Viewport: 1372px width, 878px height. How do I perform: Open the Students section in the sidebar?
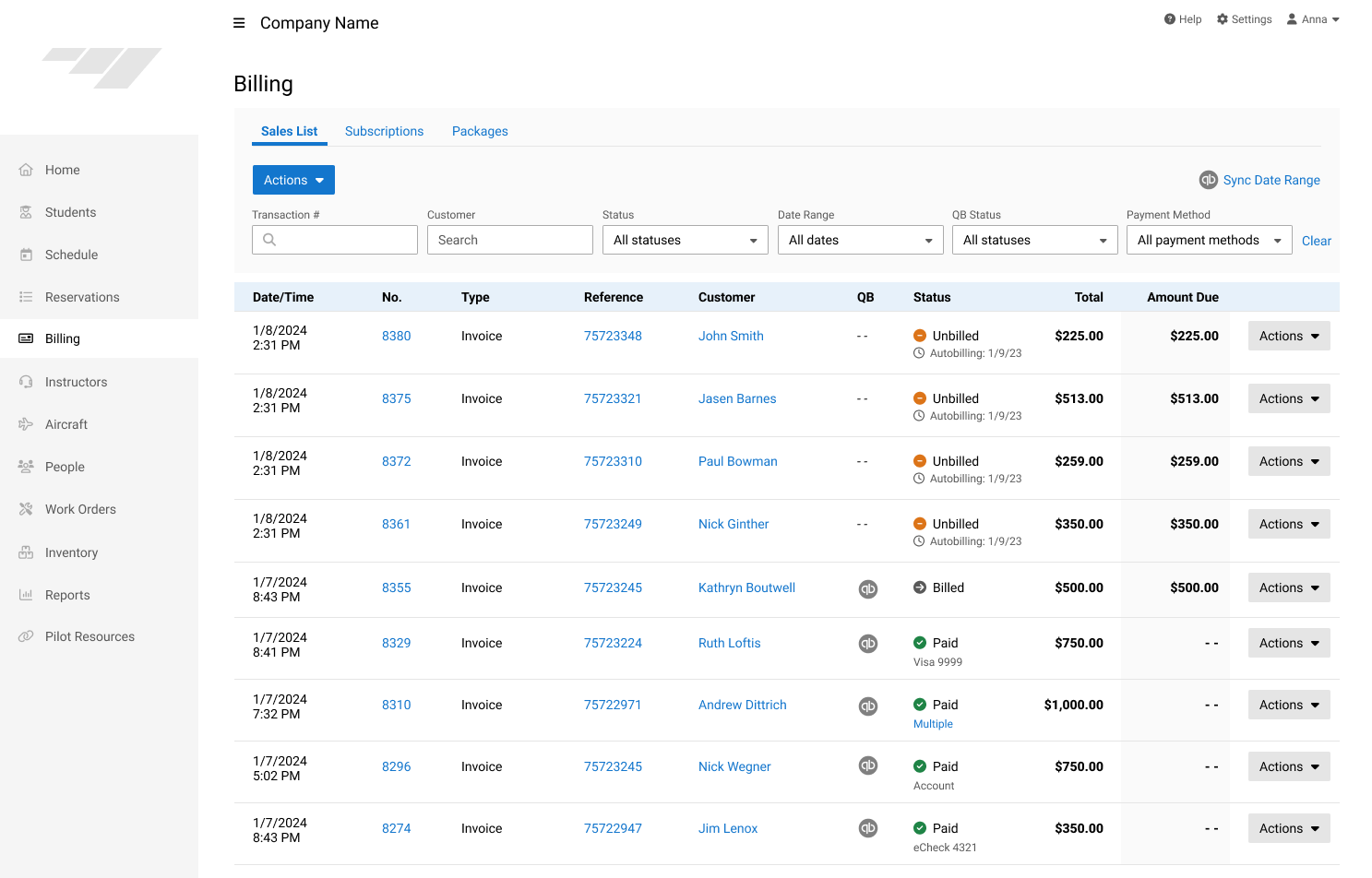pyautogui.click(x=68, y=212)
